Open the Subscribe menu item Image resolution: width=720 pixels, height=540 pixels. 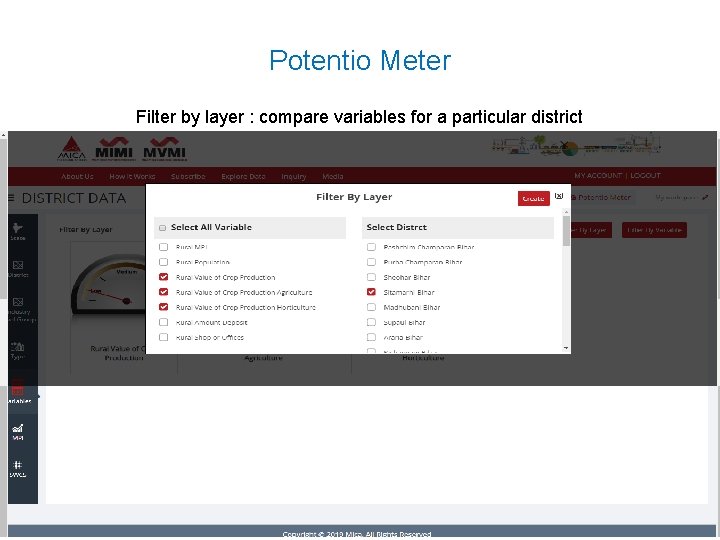(x=188, y=176)
